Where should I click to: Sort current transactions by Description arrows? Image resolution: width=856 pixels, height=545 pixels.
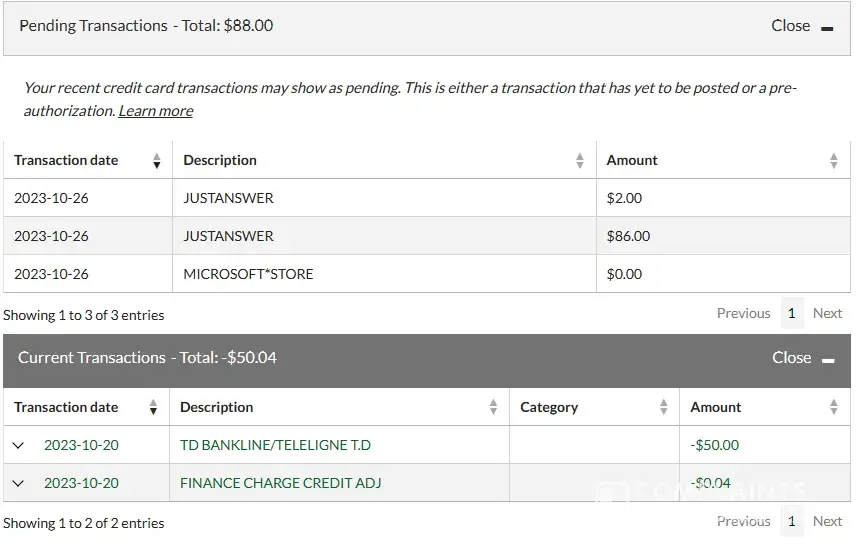[x=493, y=408]
